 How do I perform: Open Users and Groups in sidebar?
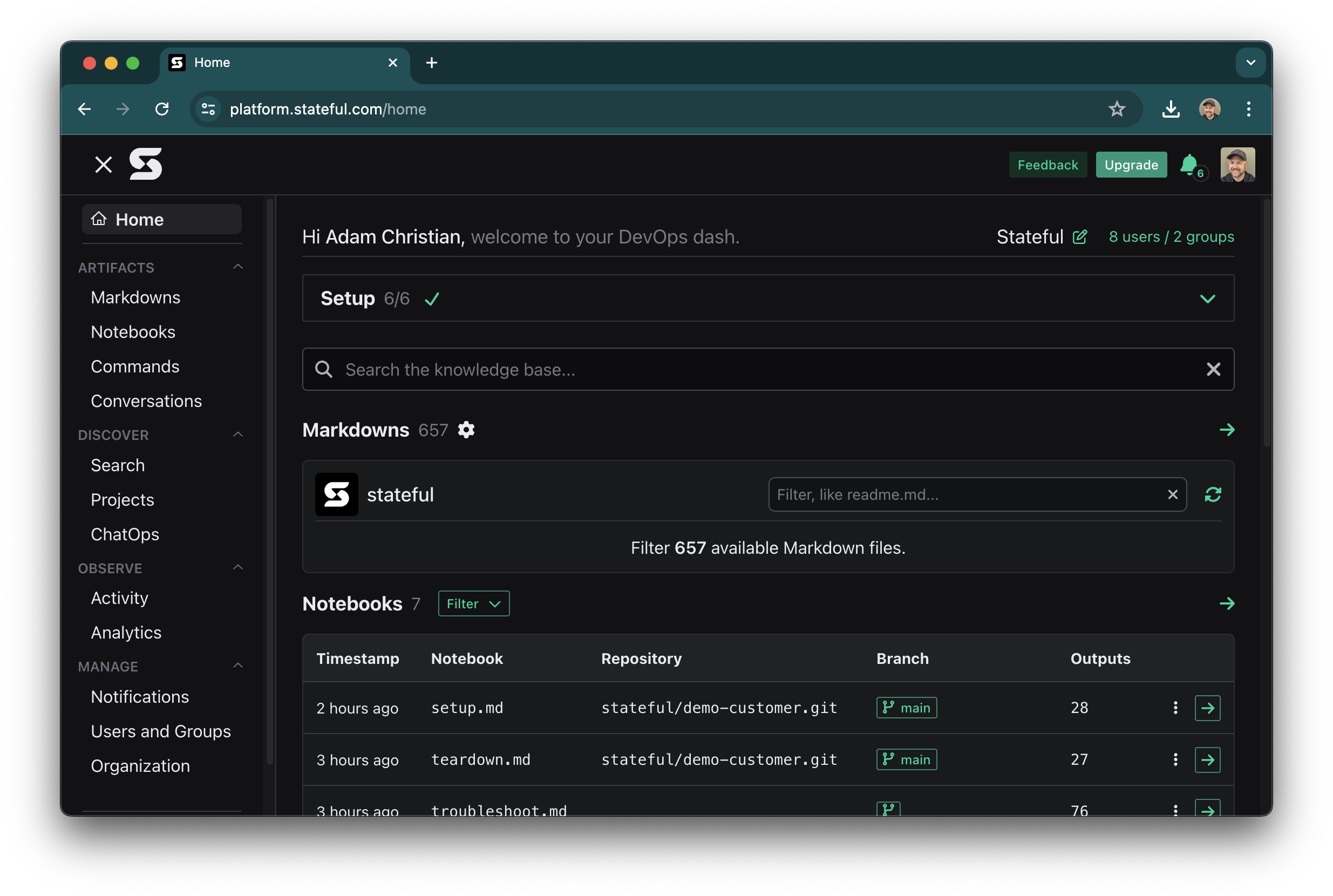coord(161,731)
